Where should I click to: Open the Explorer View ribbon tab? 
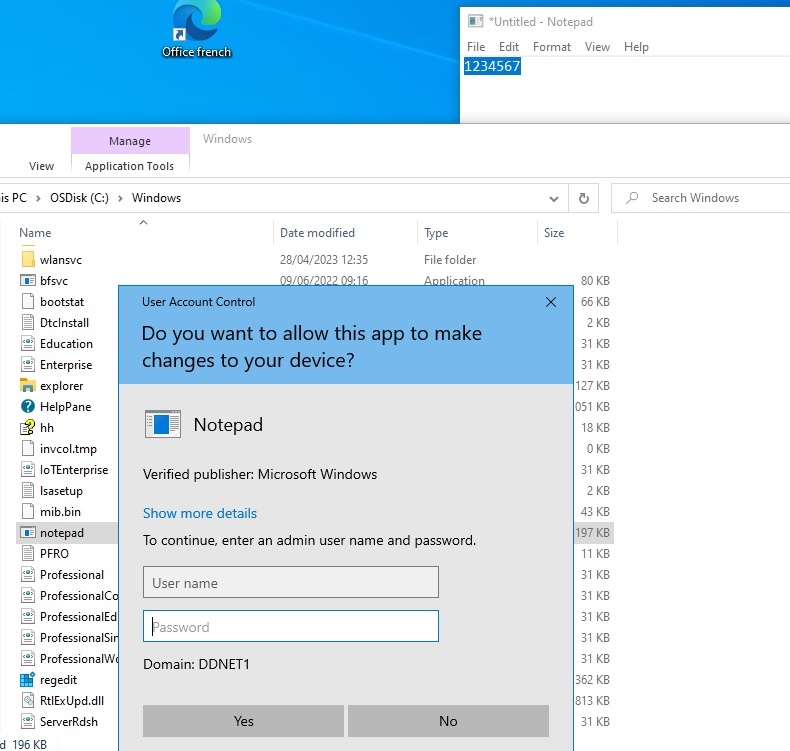41,166
